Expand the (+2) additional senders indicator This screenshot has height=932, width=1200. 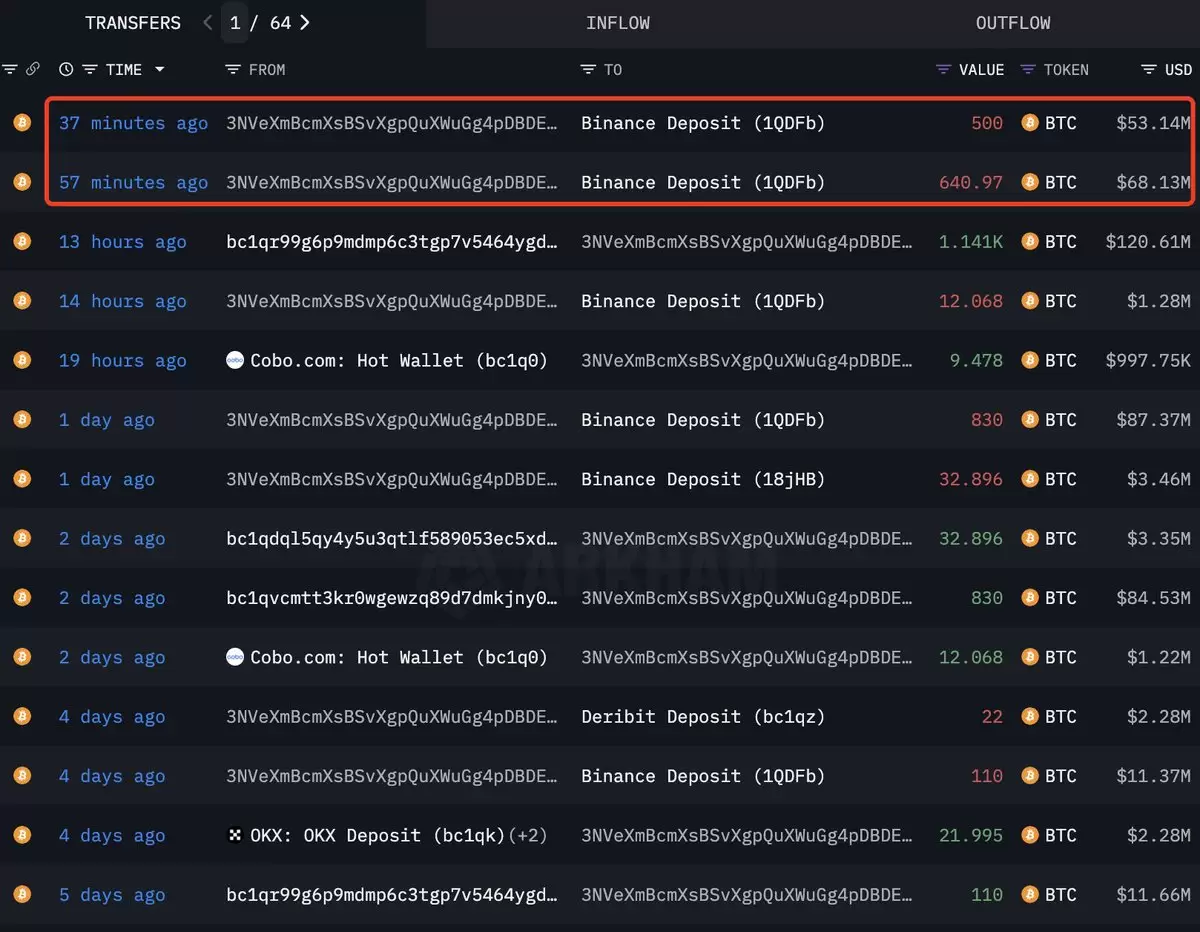(528, 836)
